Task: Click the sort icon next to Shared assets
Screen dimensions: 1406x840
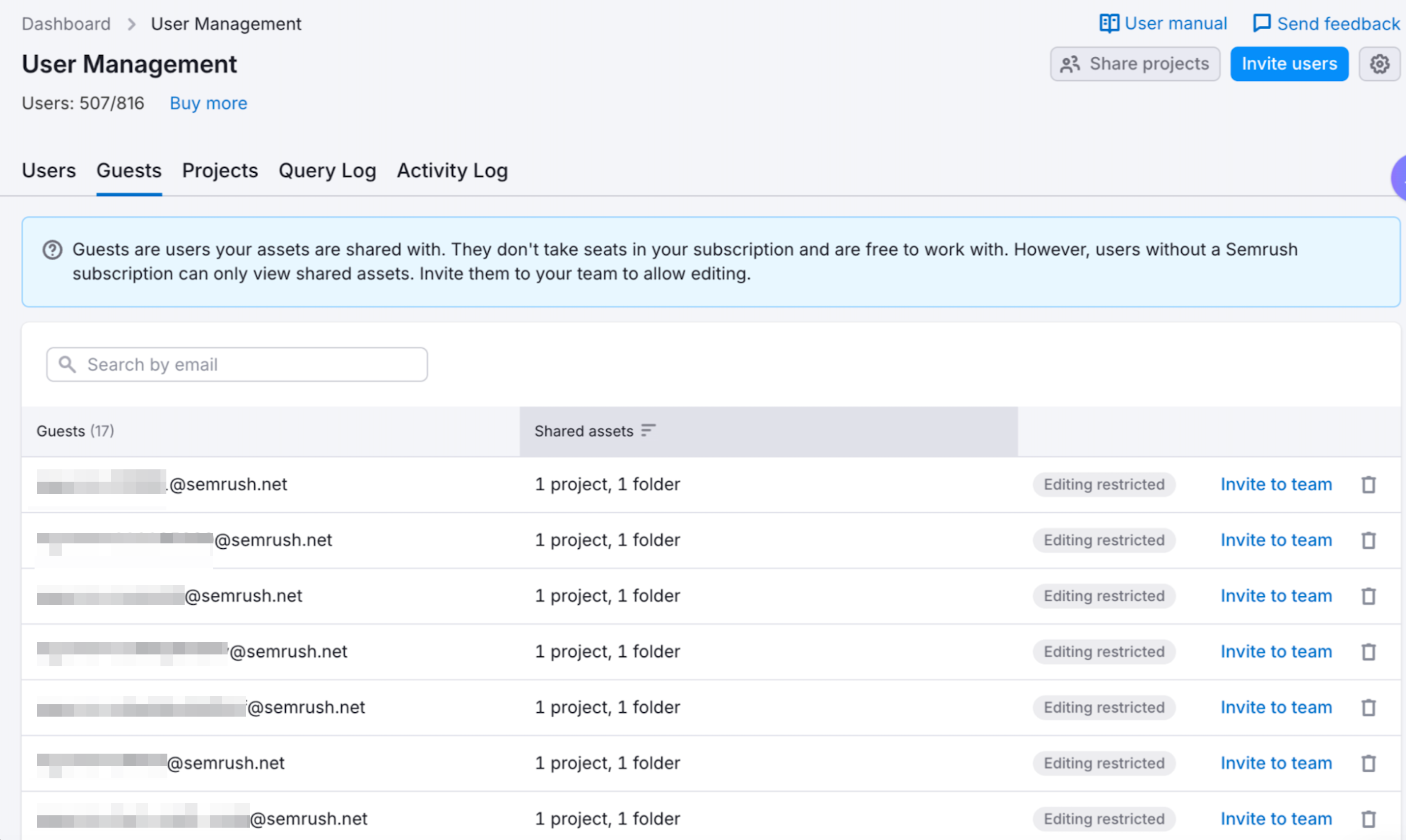Action: click(648, 431)
